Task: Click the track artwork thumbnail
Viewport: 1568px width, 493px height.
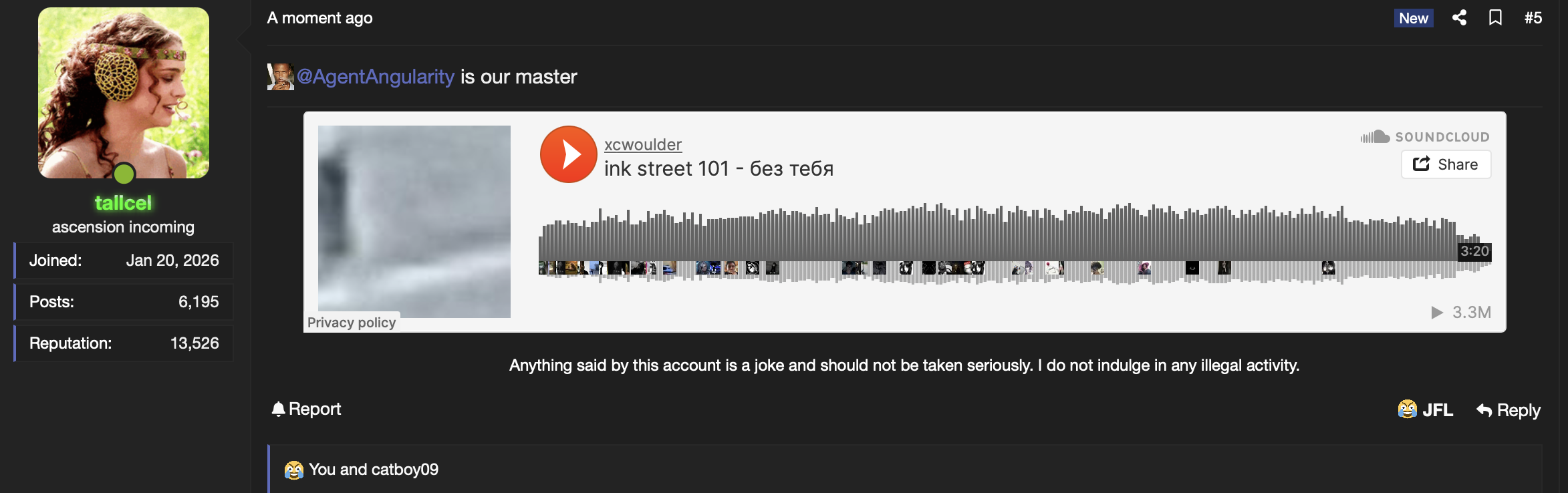Action: point(414,222)
